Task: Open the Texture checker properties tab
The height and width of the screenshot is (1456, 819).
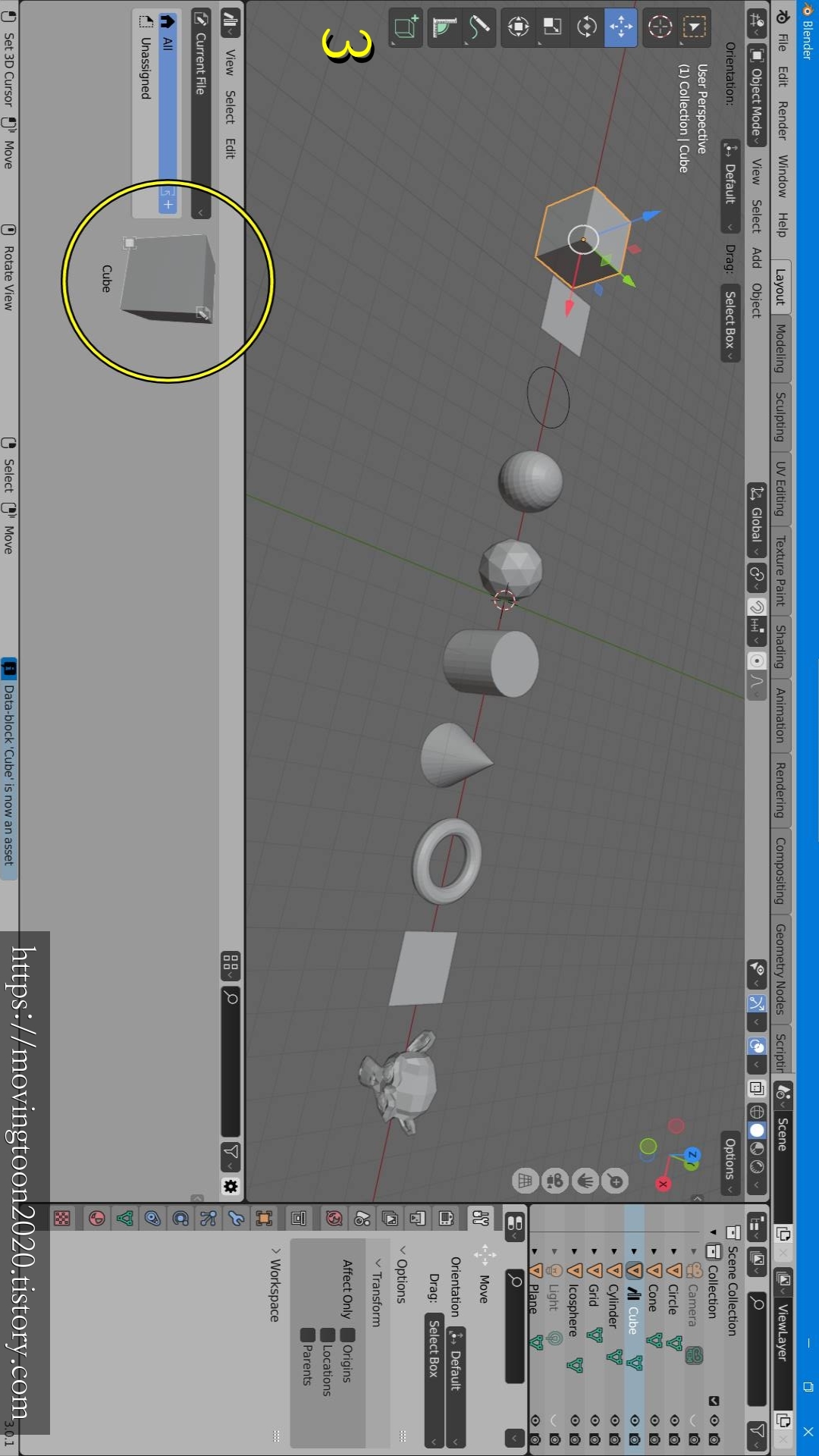Action: pos(62,1218)
